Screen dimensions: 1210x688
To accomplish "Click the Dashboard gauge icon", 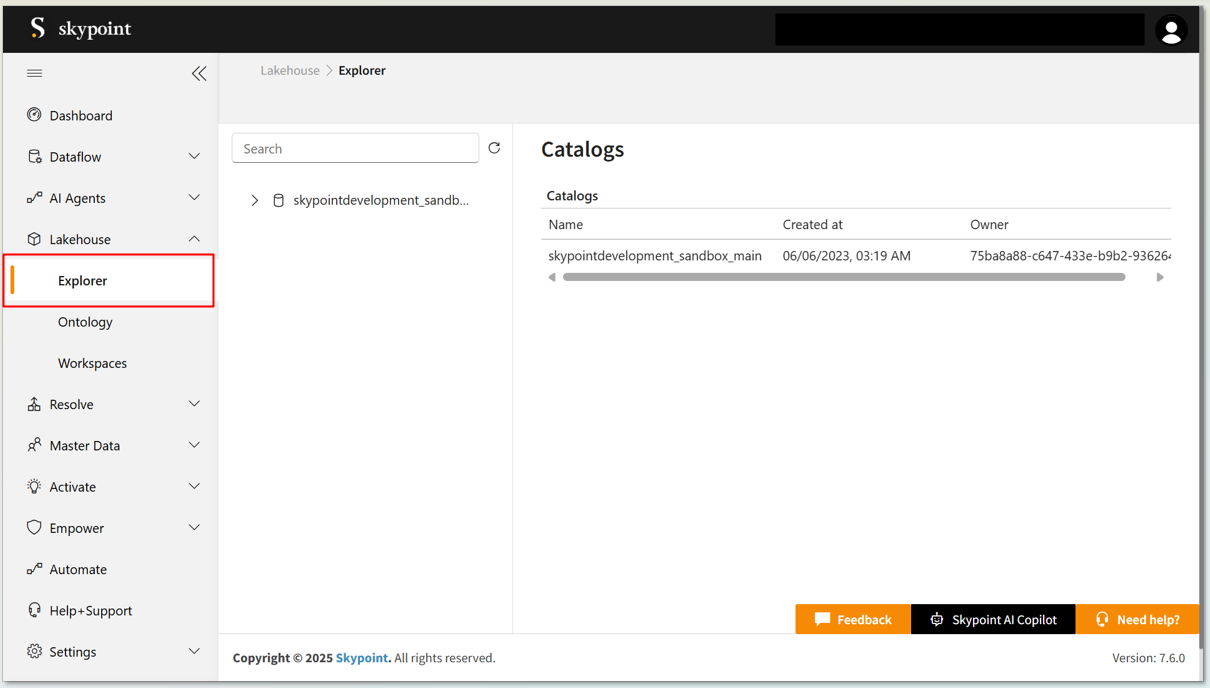I will [34, 115].
